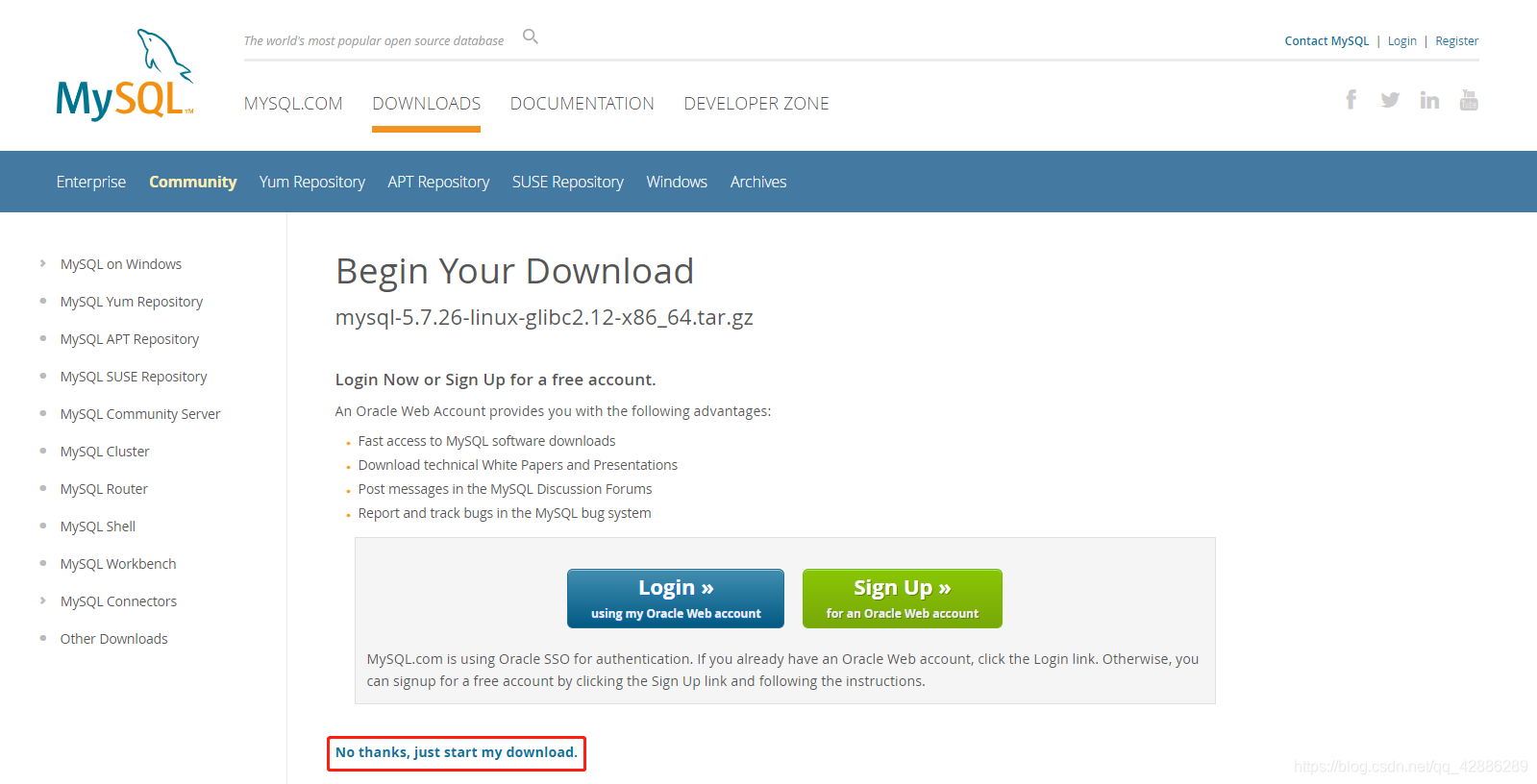Screen dimensions: 1537x784
Task: Open MySQL APT Repository sidebar link
Action: (x=130, y=339)
